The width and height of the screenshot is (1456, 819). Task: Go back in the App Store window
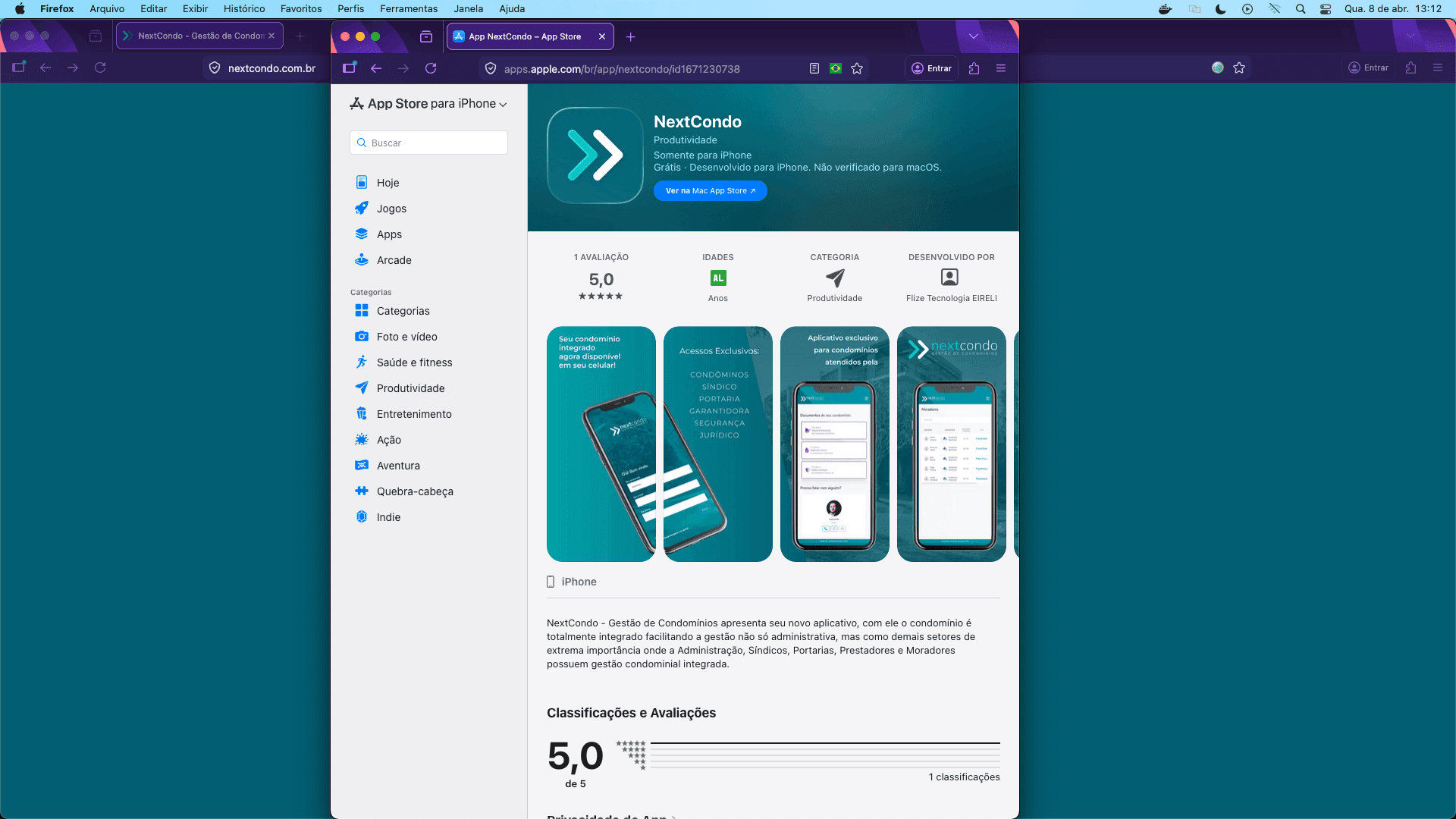(x=376, y=68)
